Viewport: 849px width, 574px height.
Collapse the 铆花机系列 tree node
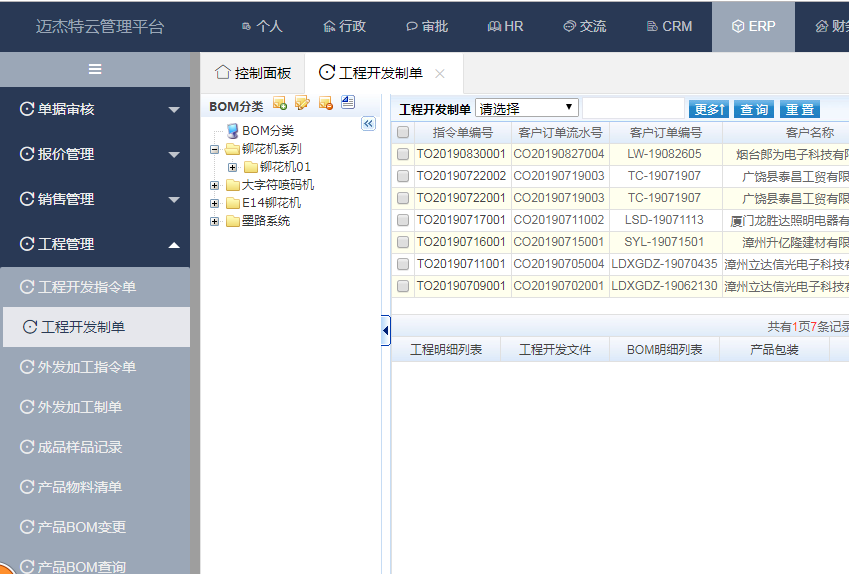tap(215, 149)
